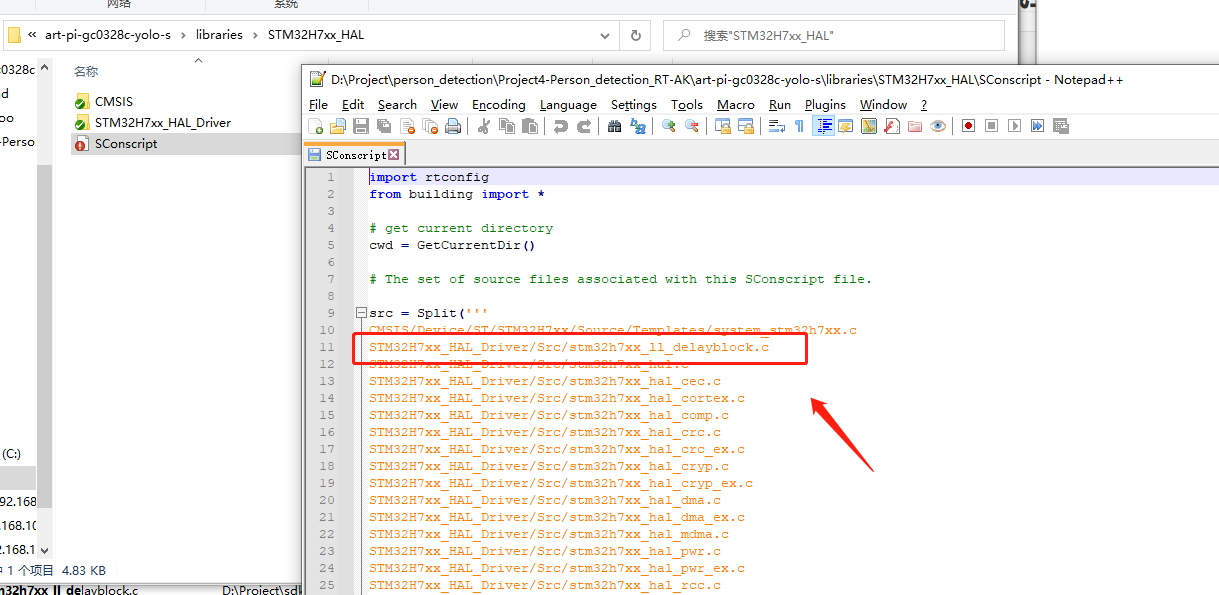The height and width of the screenshot is (595, 1219).
Task: Open the Macro menu
Action: pyautogui.click(x=736, y=105)
